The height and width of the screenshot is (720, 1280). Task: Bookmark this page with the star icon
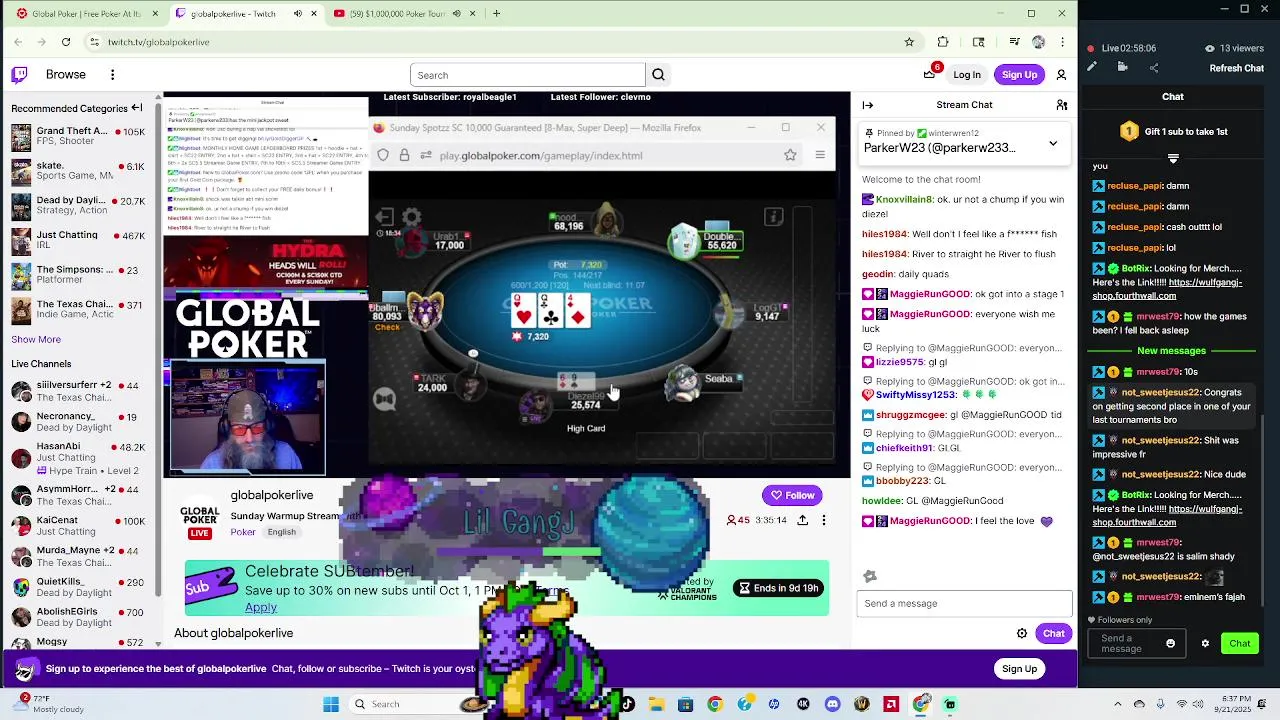pos(909,42)
